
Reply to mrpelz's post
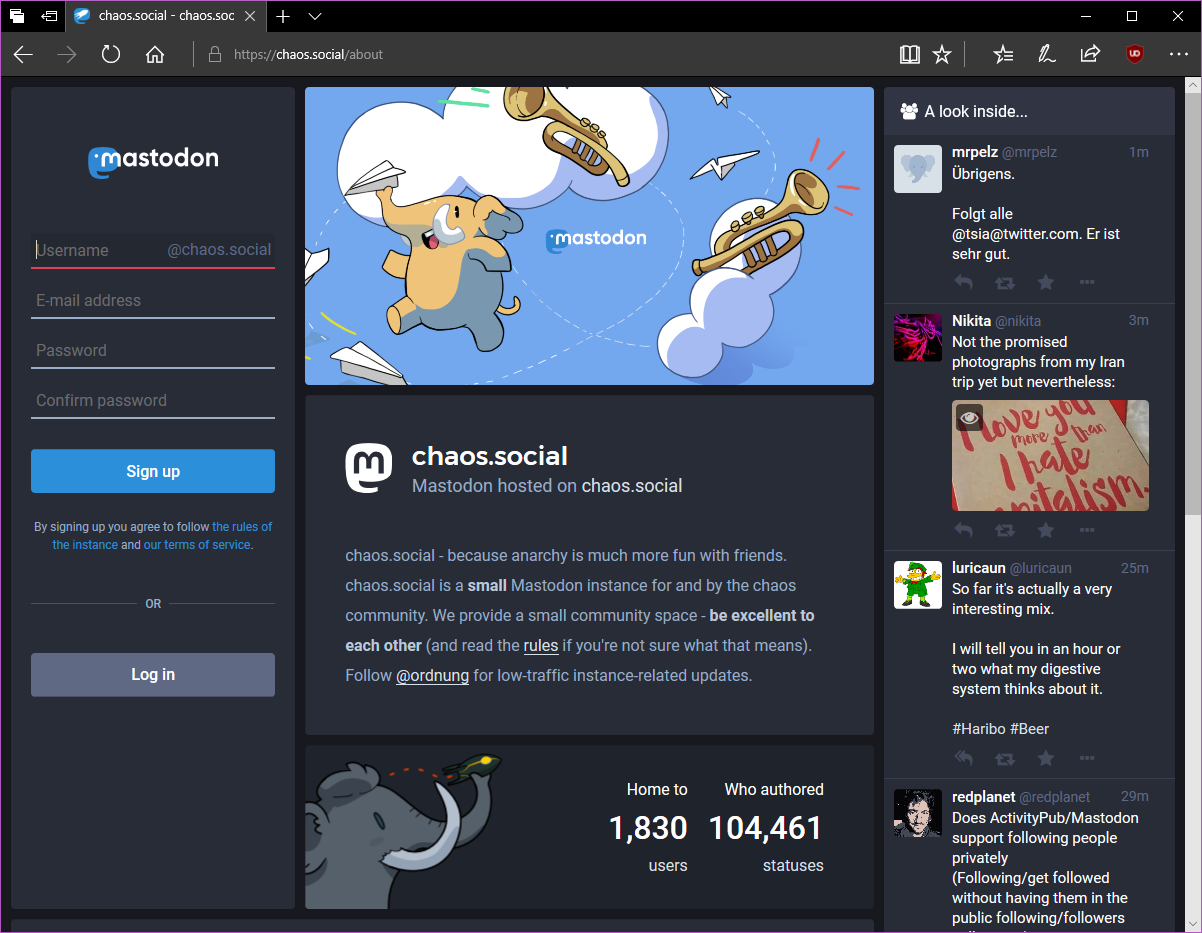(x=963, y=283)
